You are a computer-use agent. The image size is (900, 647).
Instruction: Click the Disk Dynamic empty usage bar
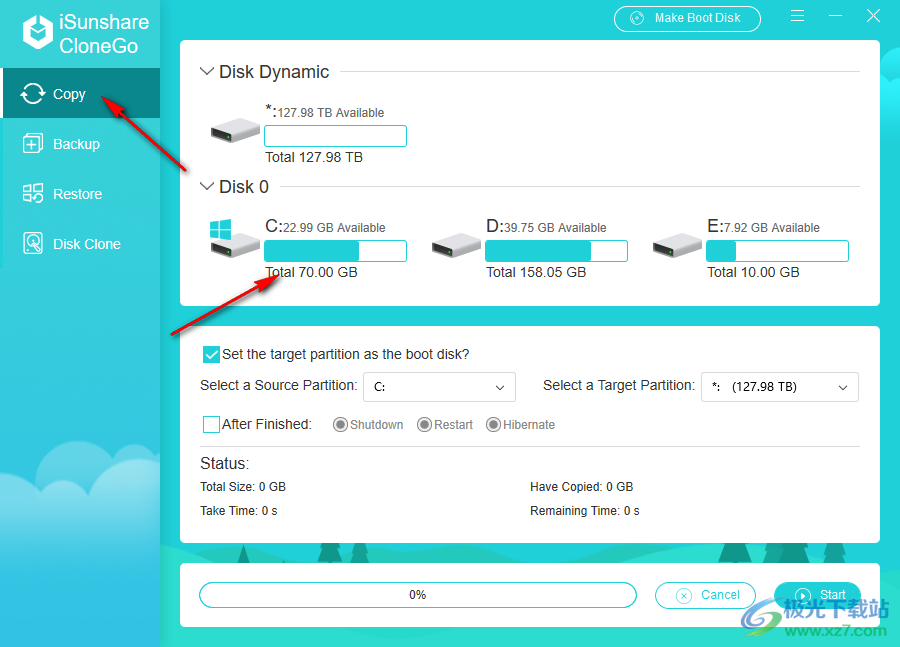(x=335, y=136)
